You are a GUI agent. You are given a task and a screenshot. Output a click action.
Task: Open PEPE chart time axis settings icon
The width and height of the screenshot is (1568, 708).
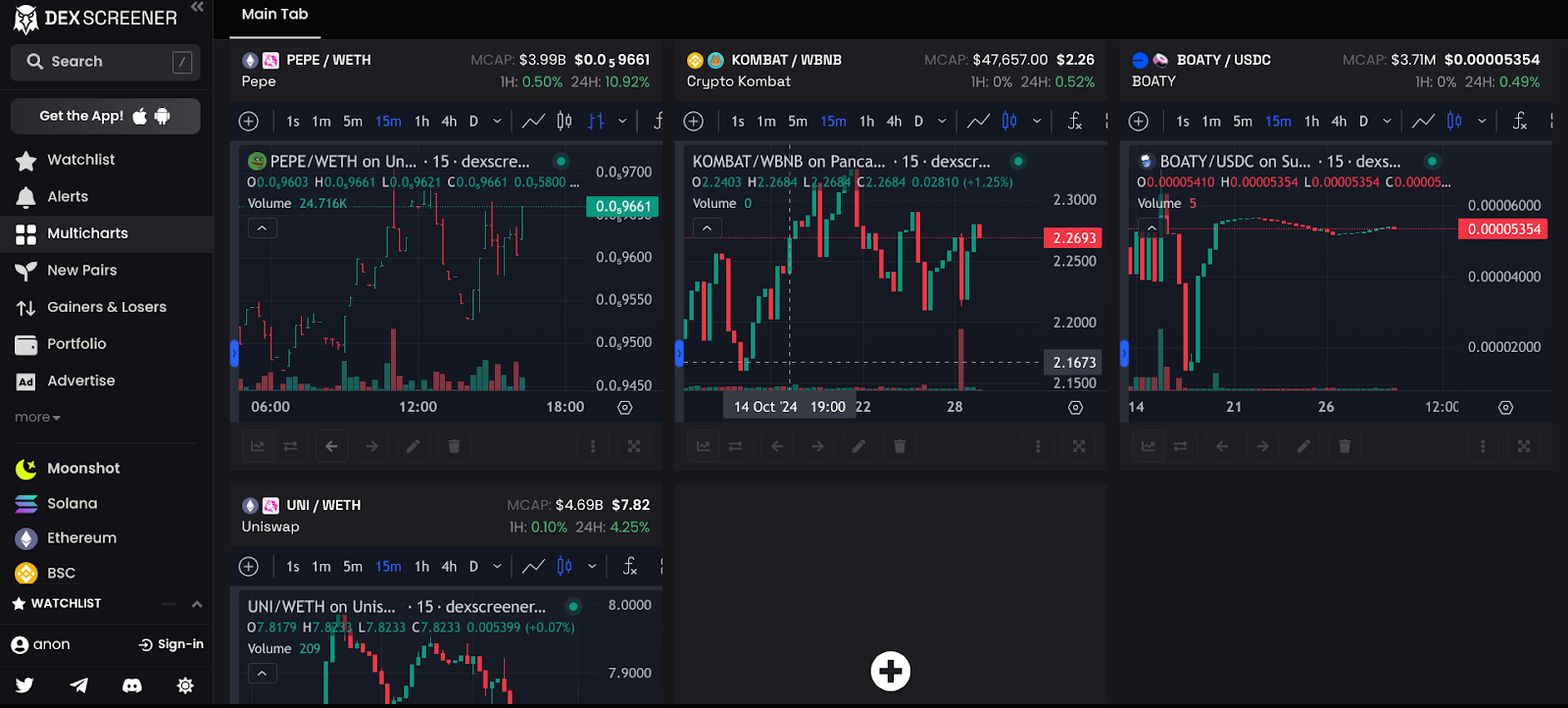tap(625, 408)
